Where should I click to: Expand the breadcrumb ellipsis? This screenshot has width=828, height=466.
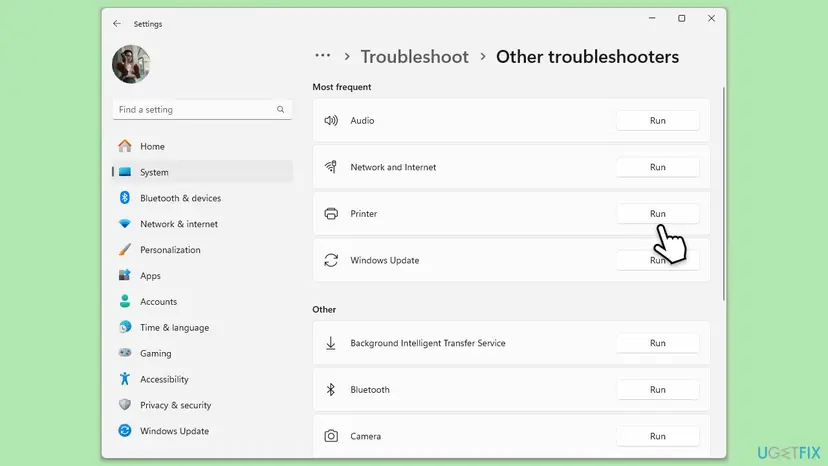click(323, 55)
